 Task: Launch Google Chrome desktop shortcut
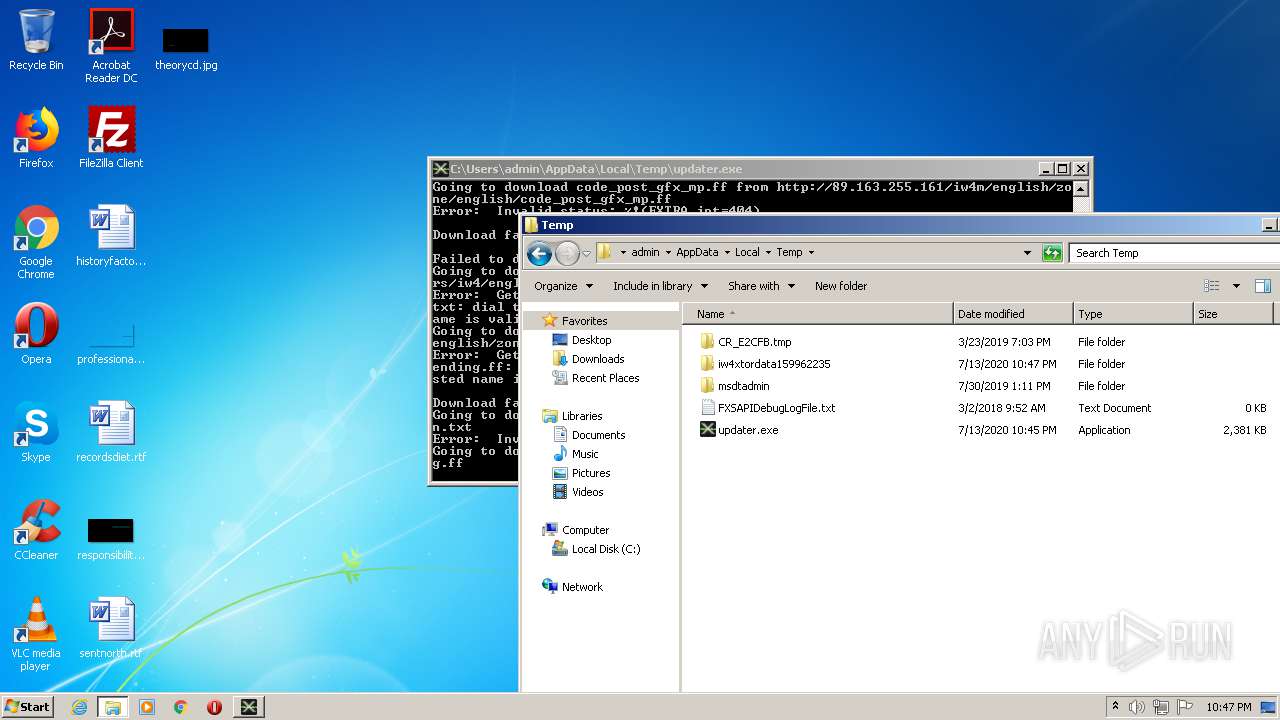pos(36,242)
